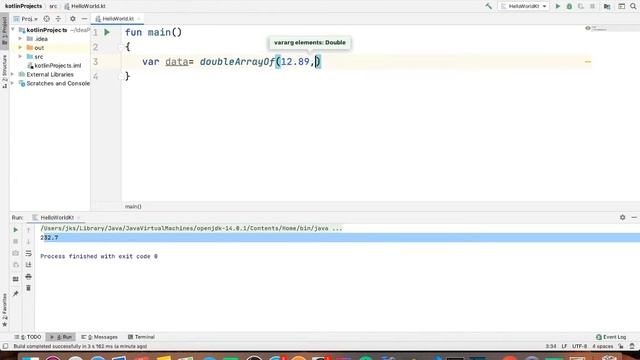
Task: Pin the Run tab with pin icon
Action: pyautogui.click(x=16, y=293)
